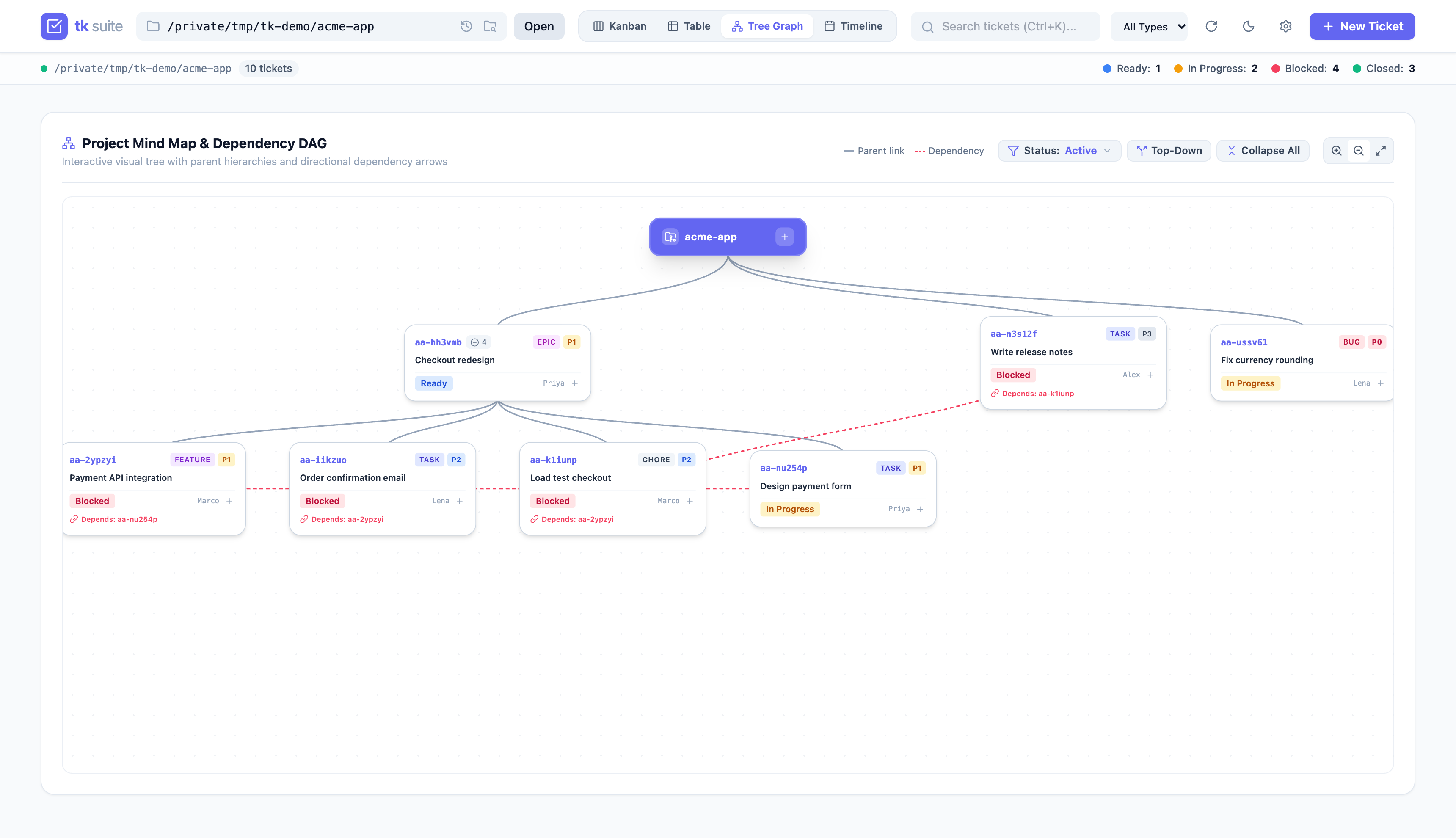Toggle dark mode moon icon
This screenshot has height=838, width=1456.
[1248, 27]
